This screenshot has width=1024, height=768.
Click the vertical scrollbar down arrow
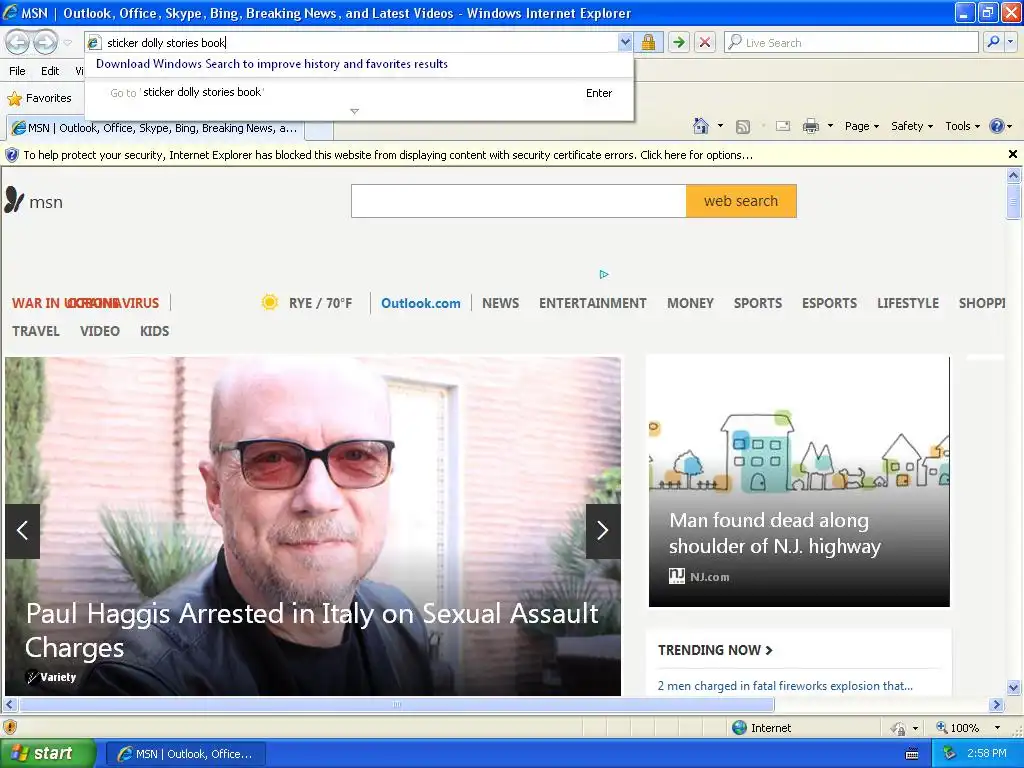coord(1013,687)
